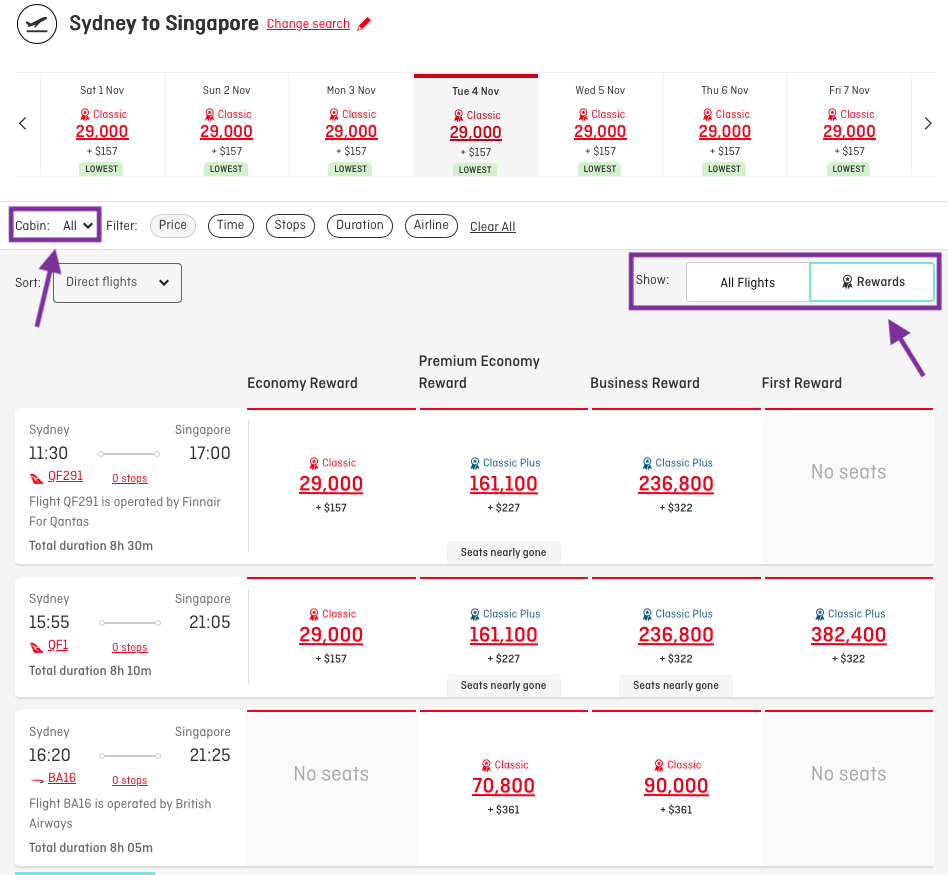Select Fri 7 Nov date tab
Viewport: 948px width, 875px height.
(849, 125)
